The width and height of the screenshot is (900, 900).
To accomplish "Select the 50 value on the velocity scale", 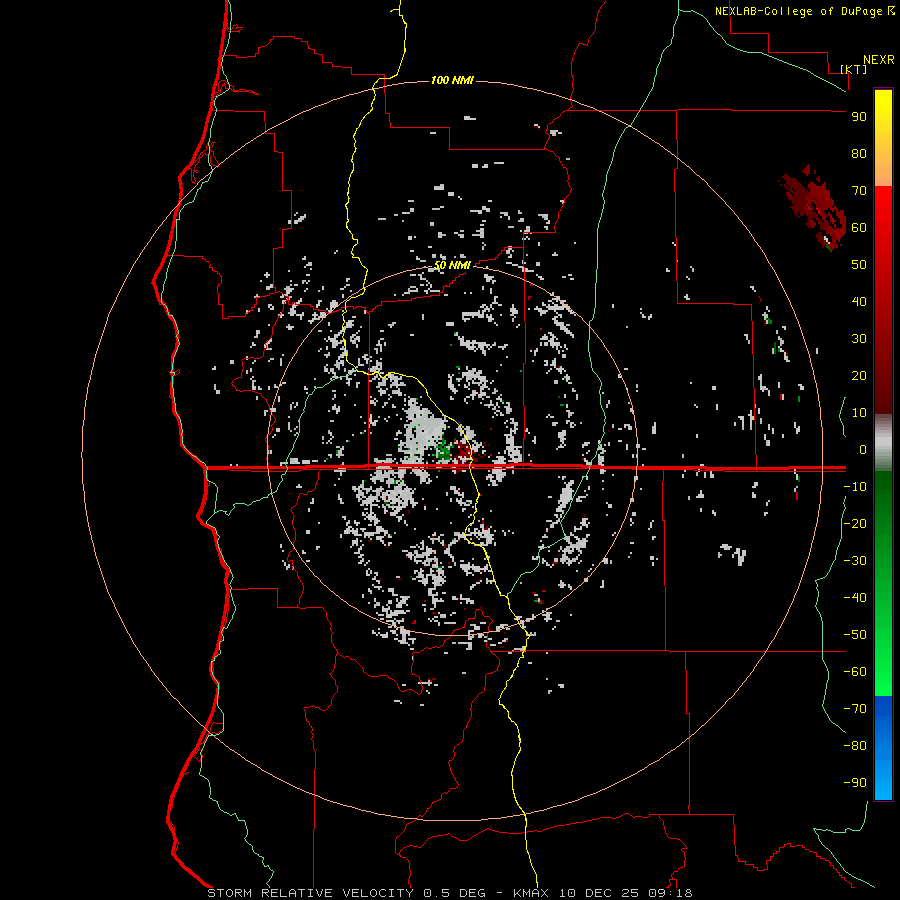I will tap(859, 265).
